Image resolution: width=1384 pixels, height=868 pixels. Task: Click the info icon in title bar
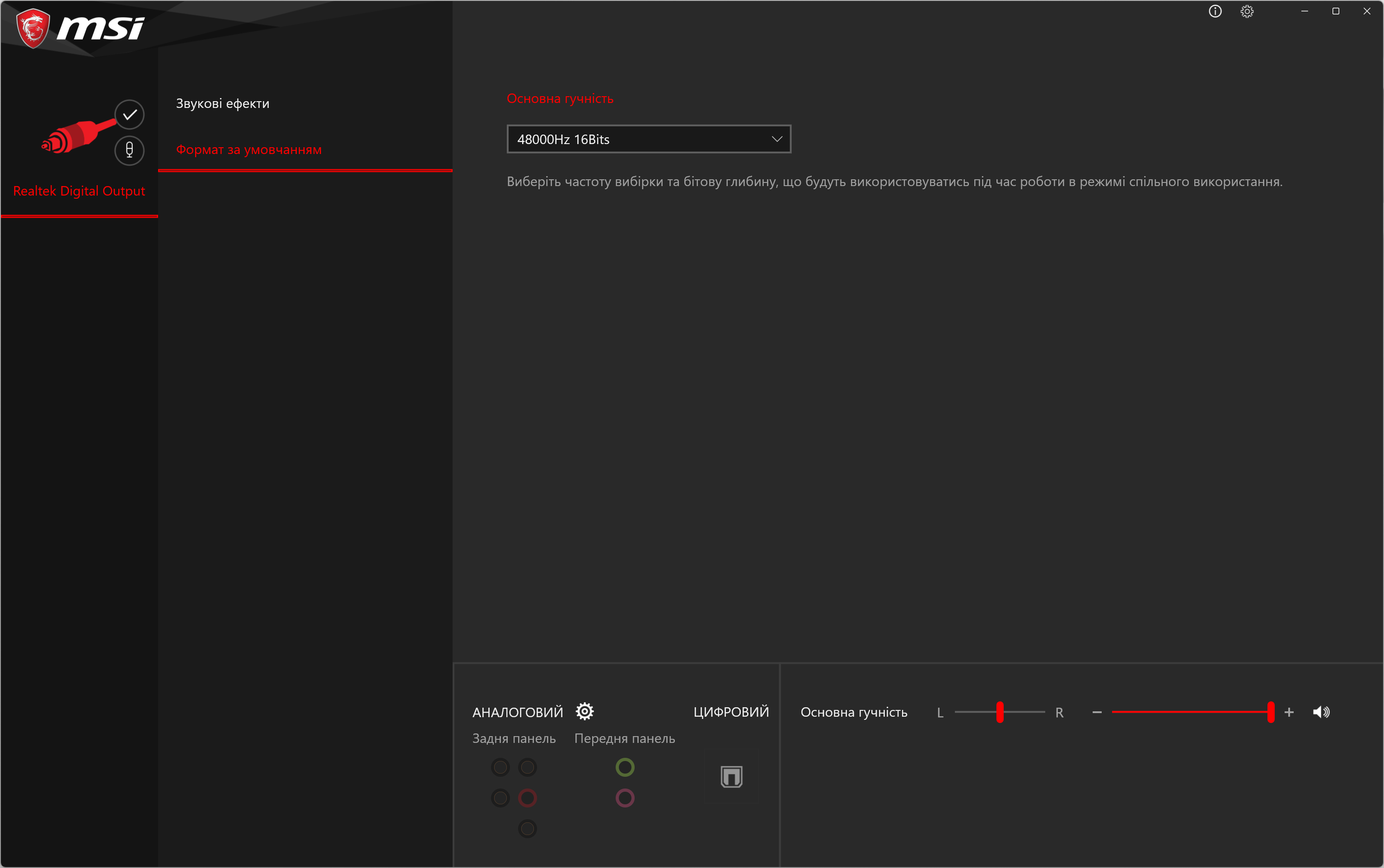[x=1215, y=11]
